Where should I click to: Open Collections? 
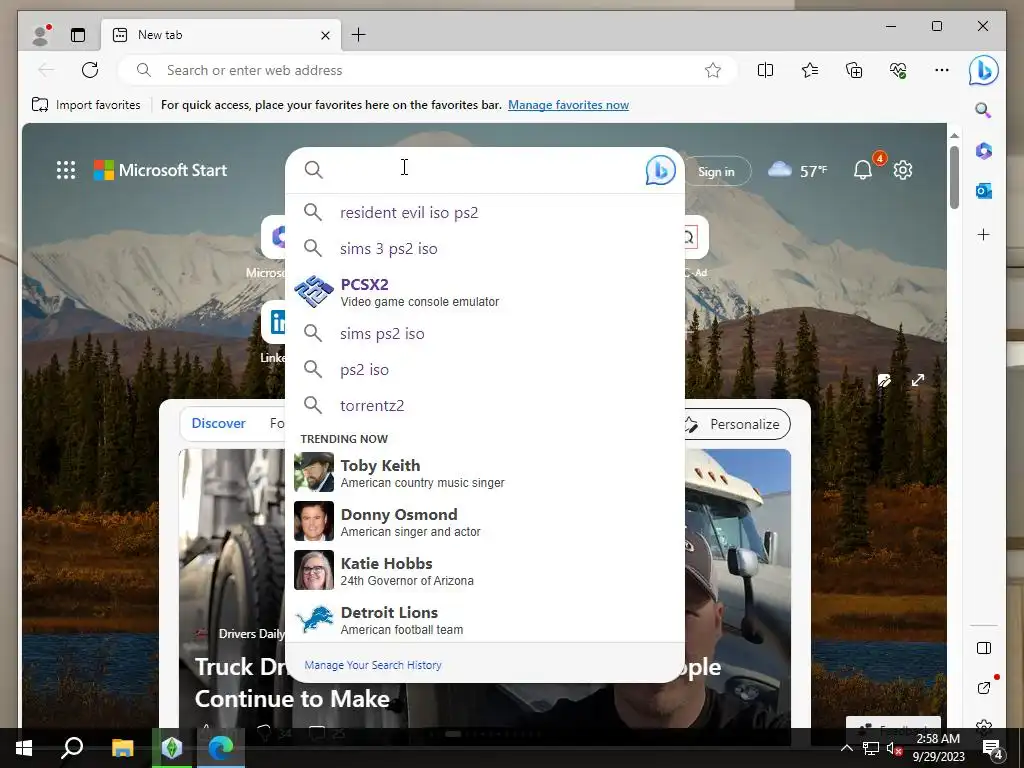854,70
